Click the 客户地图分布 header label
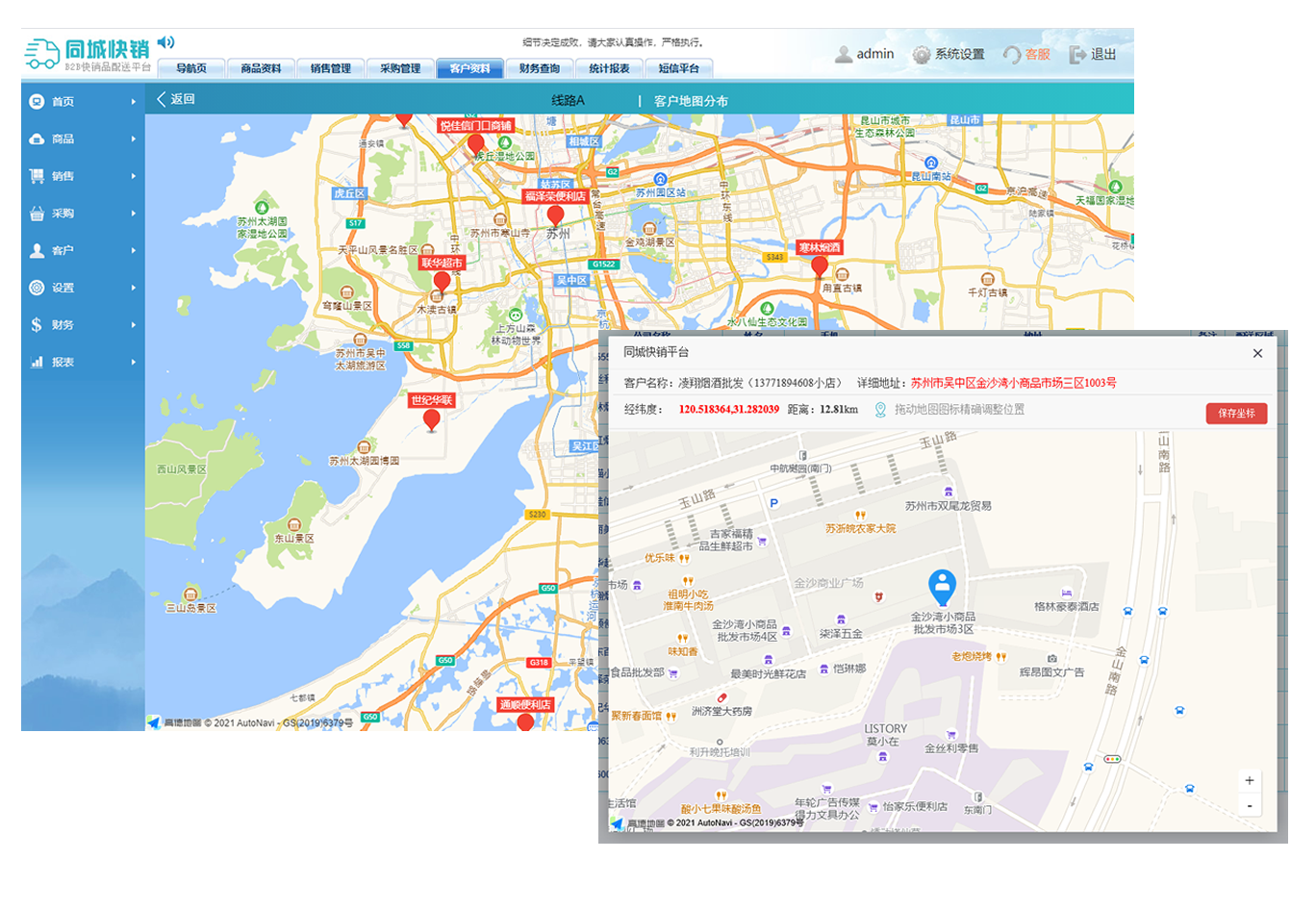Screen dimensions: 1316x910 click(x=691, y=100)
